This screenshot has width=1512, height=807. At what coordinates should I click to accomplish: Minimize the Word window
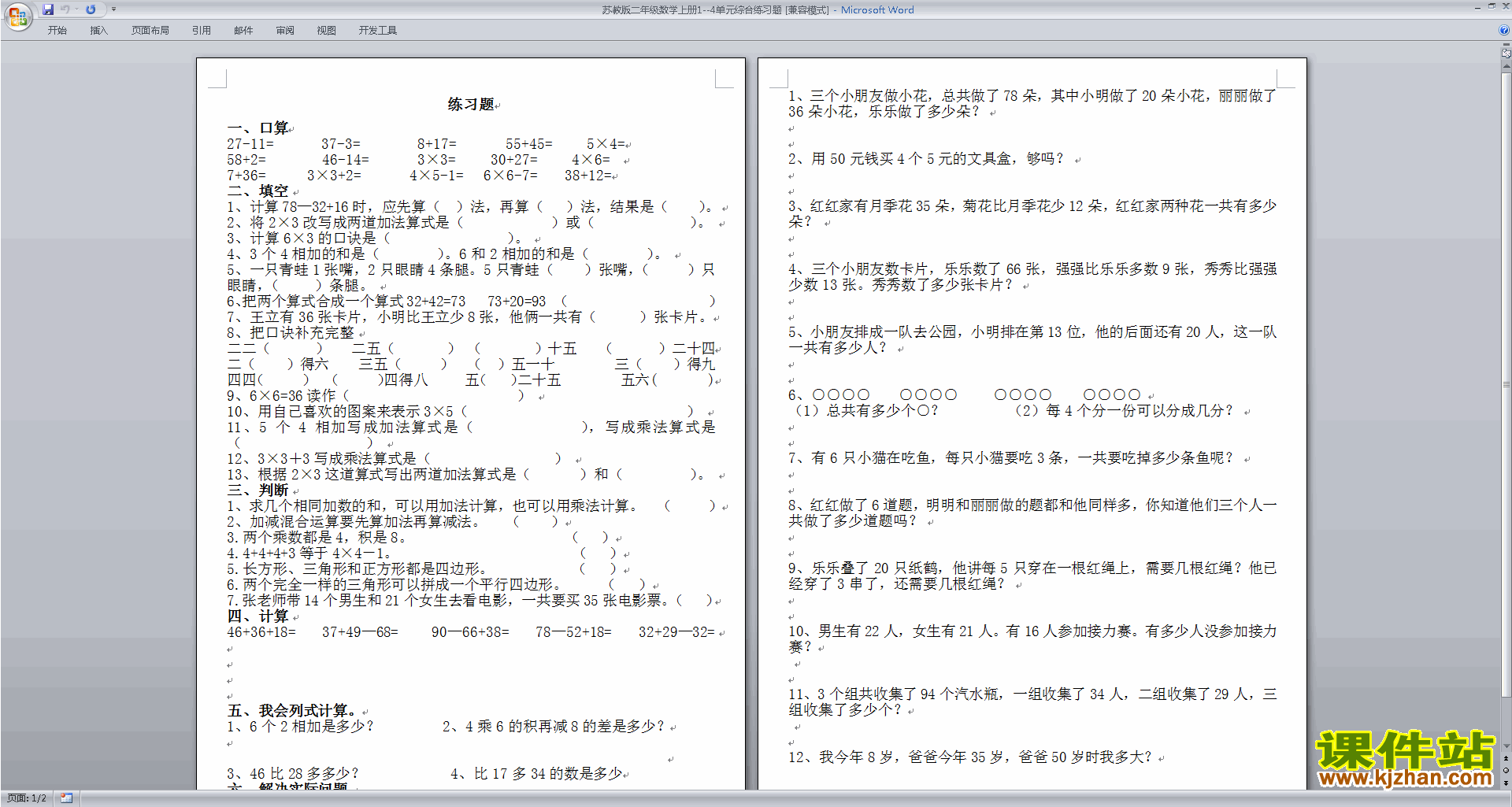1477,7
